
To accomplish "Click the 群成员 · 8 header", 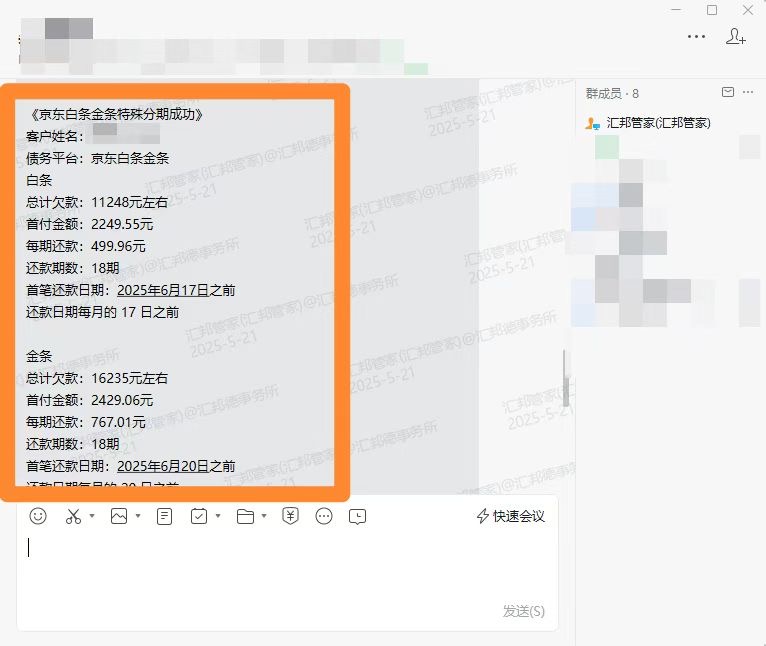I will click(x=612, y=93).
